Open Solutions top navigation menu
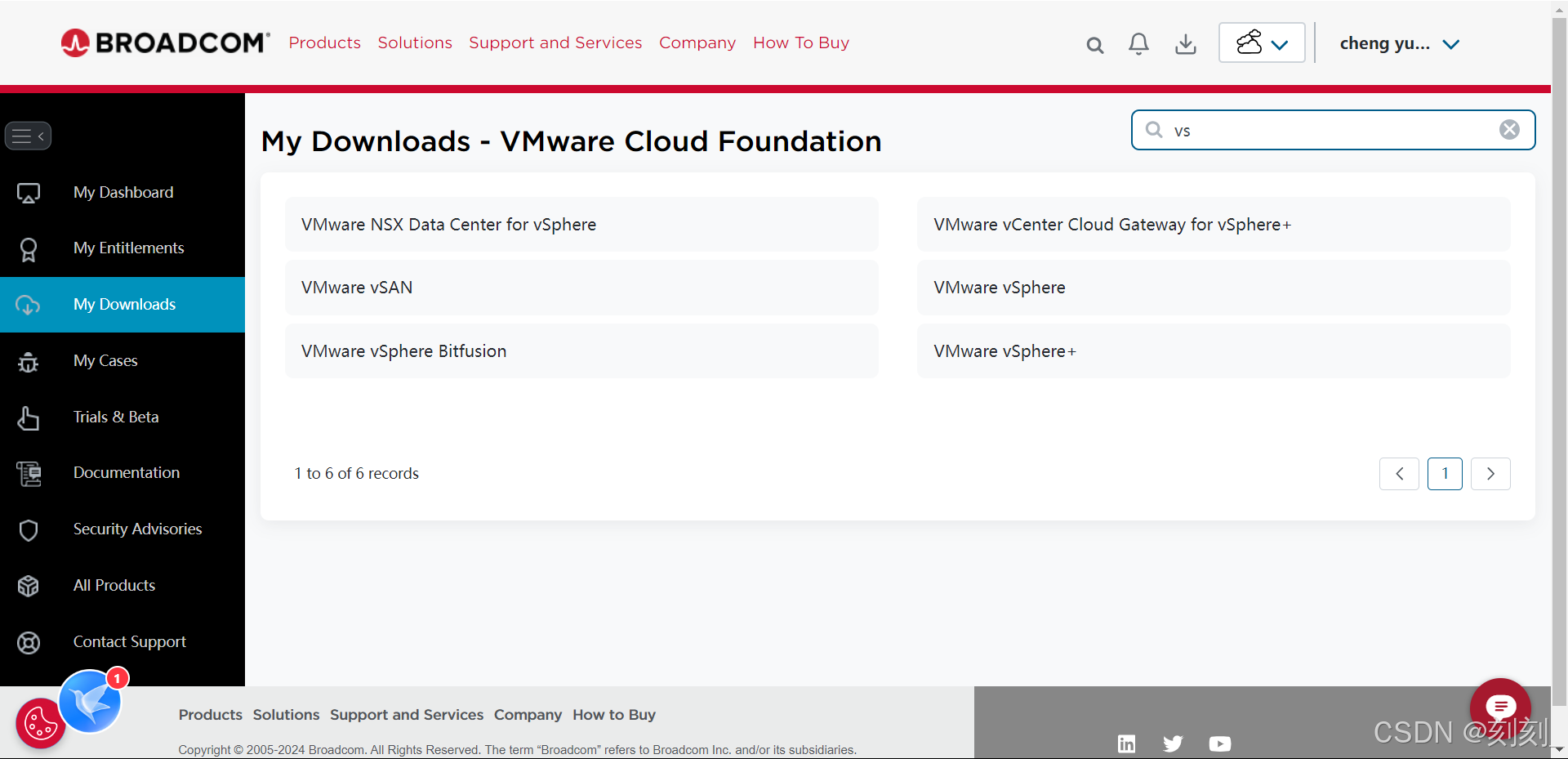The width and height of the screenshot is (1568, 759). click(x=415, y=42)
